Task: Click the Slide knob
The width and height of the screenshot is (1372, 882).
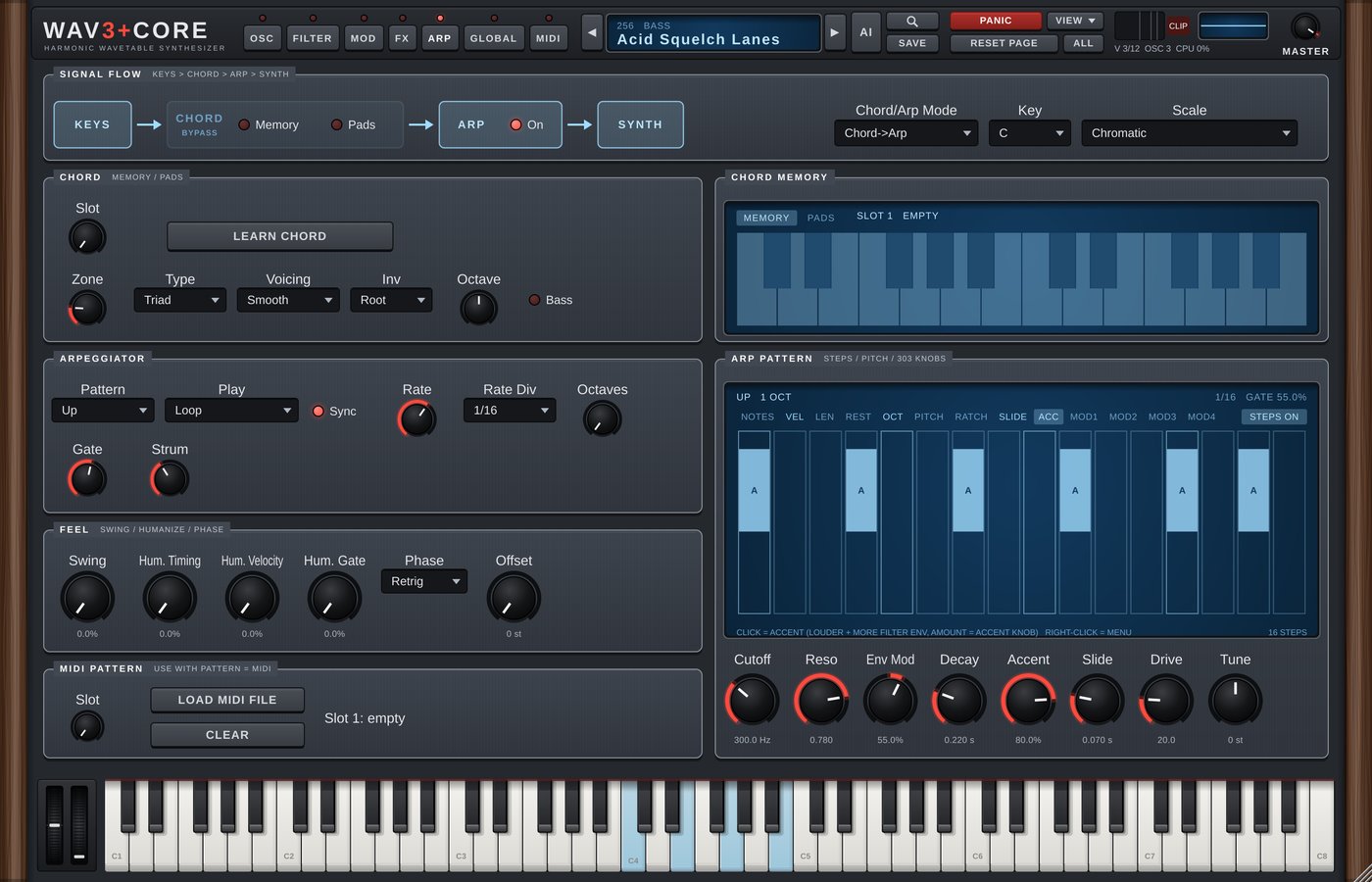Action: tap(1097, 701)
